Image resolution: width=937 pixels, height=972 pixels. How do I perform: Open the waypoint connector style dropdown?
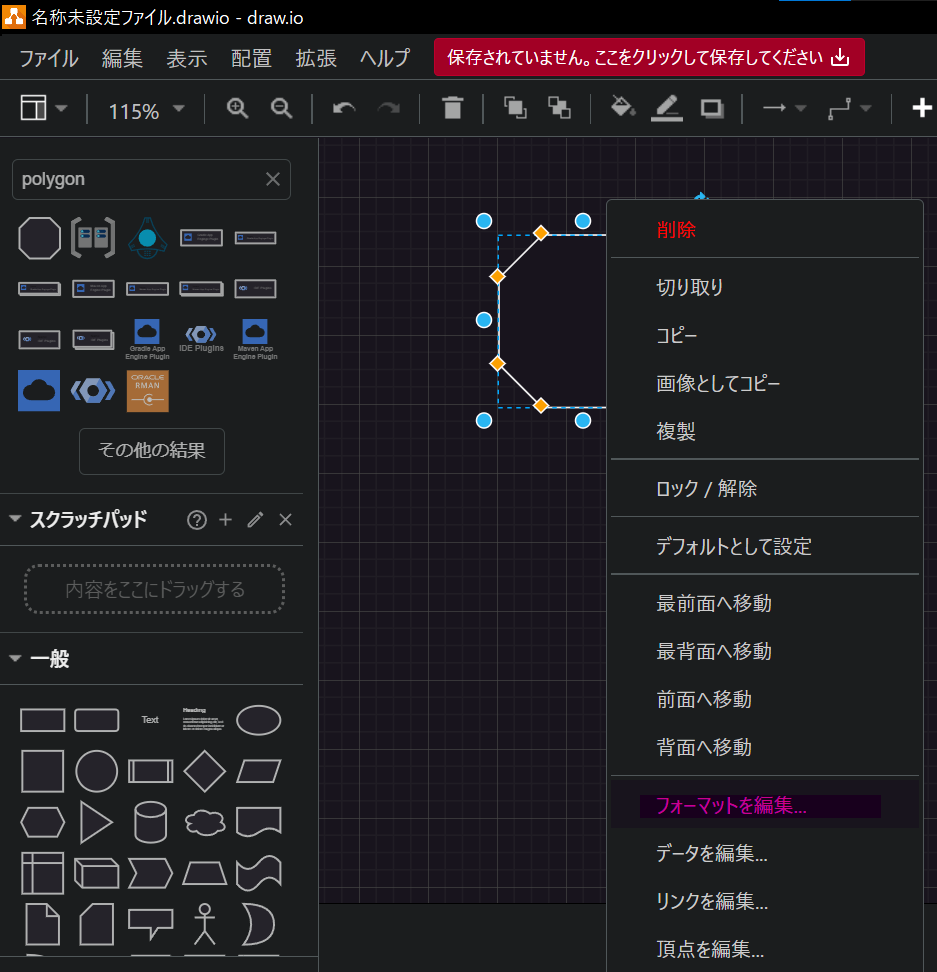click(850, 108)
